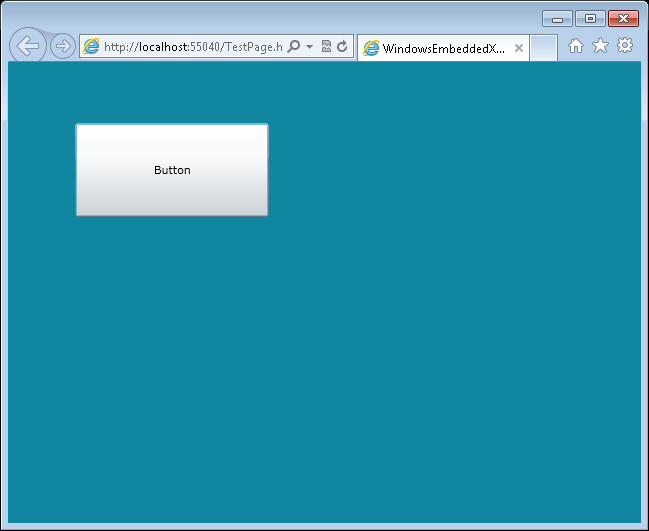Open the address bar autocomplete dropdown arrow

309,46
